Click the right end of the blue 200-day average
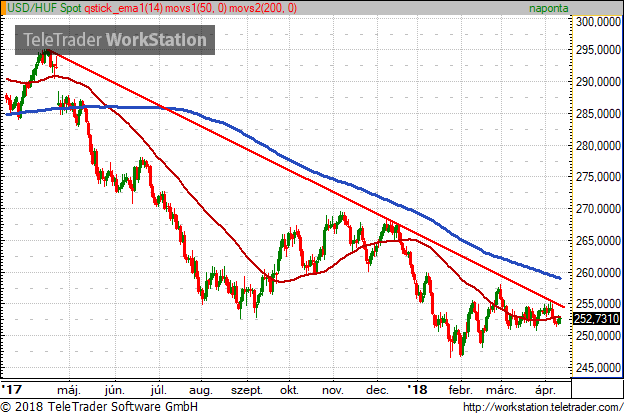Screen dimensions: 624x416 pyautogui.click(x=560, y=278)
